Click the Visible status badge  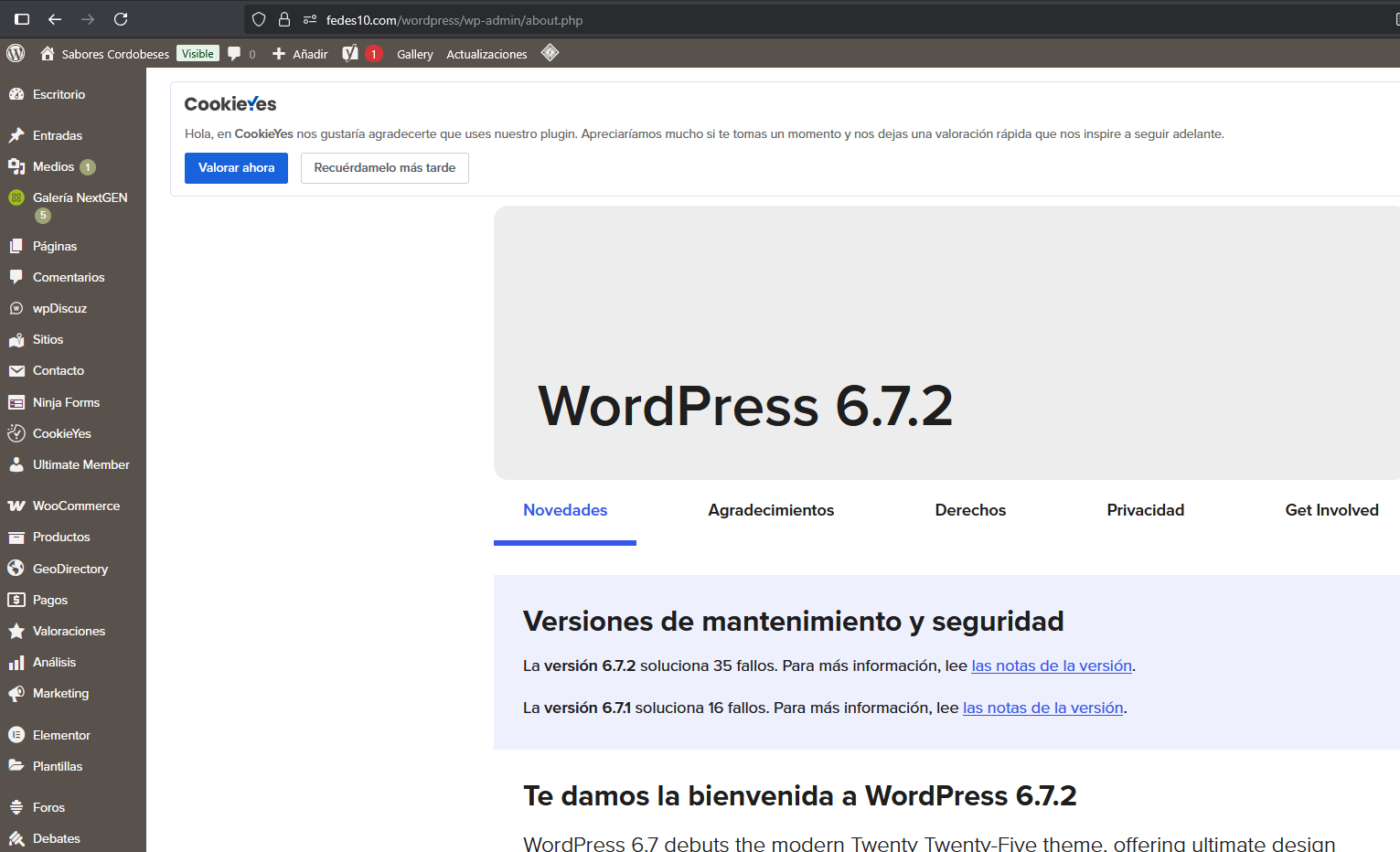coord(198,54)
